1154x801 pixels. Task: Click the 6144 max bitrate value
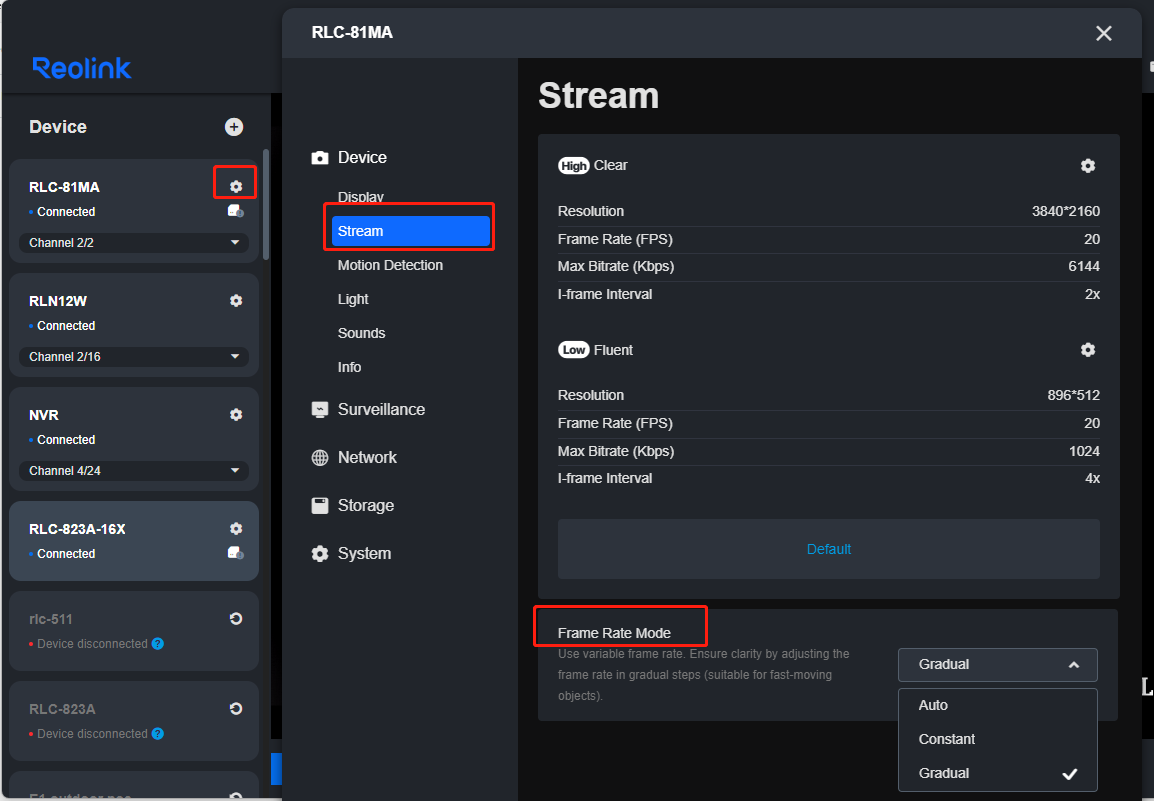point(1084,267)
